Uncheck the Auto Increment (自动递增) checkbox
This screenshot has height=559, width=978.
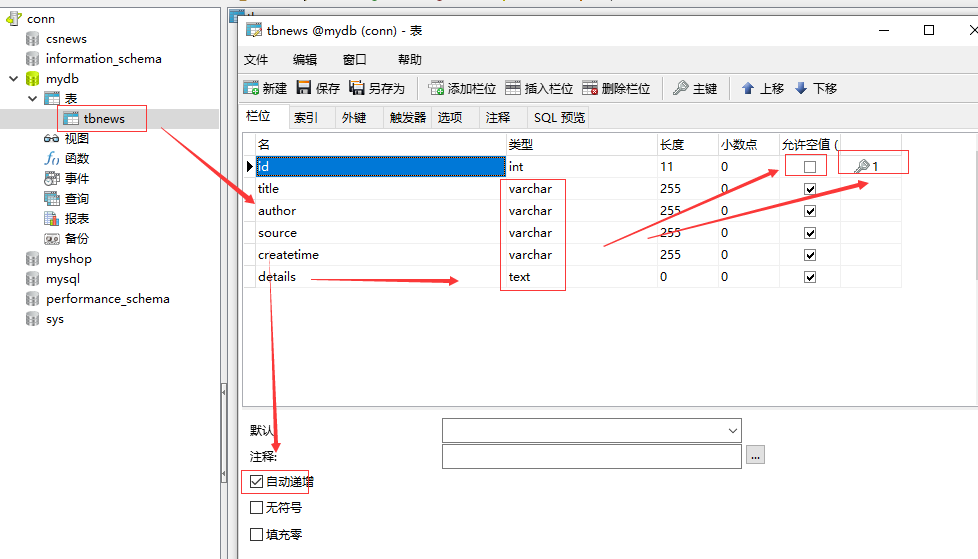[256, 482]
